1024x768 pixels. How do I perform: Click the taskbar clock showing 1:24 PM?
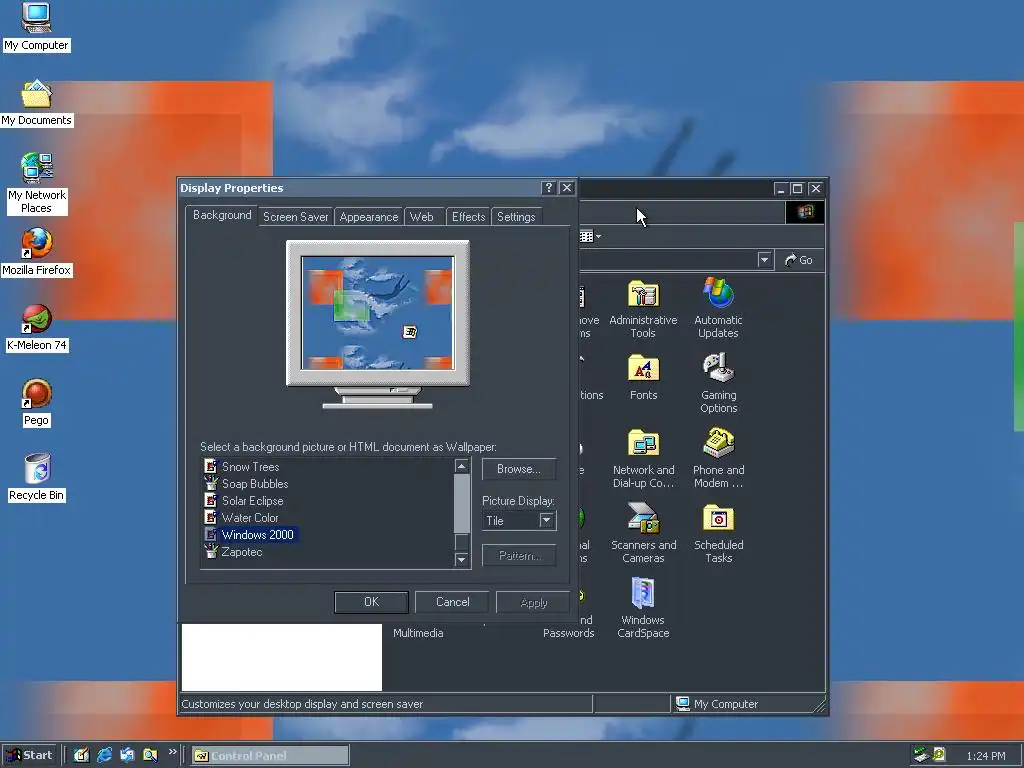point(985,756)
